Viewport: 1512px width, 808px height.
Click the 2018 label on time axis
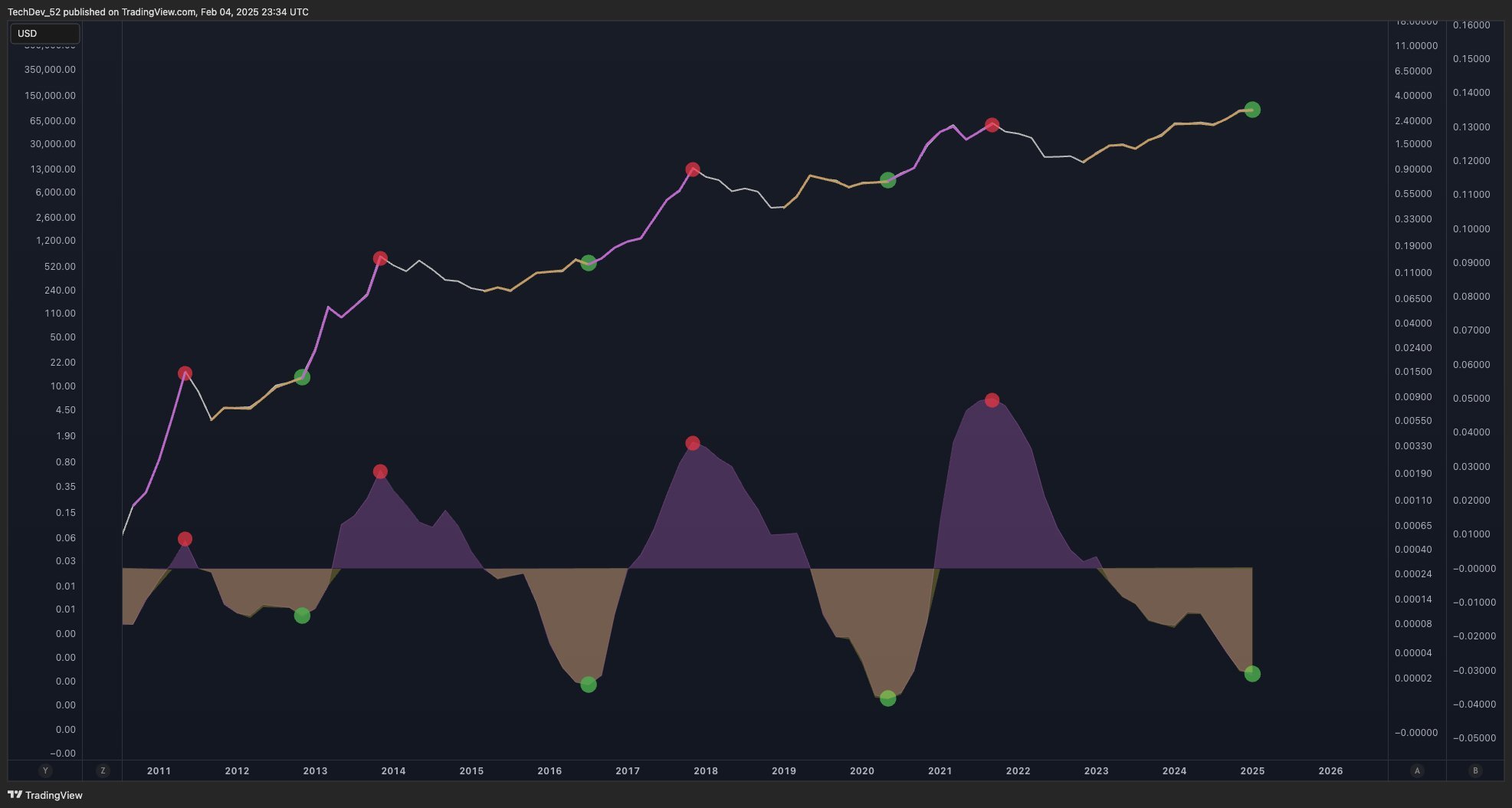[x=706, y=771]
